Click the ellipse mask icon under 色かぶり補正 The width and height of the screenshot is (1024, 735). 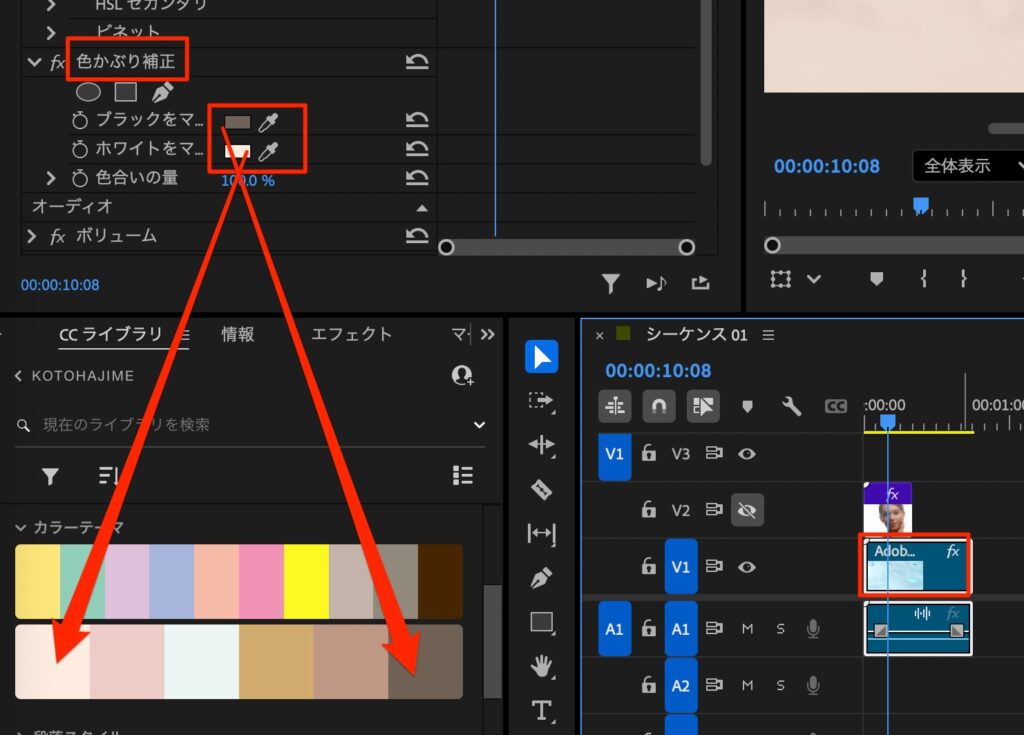[x=89, y=92]
